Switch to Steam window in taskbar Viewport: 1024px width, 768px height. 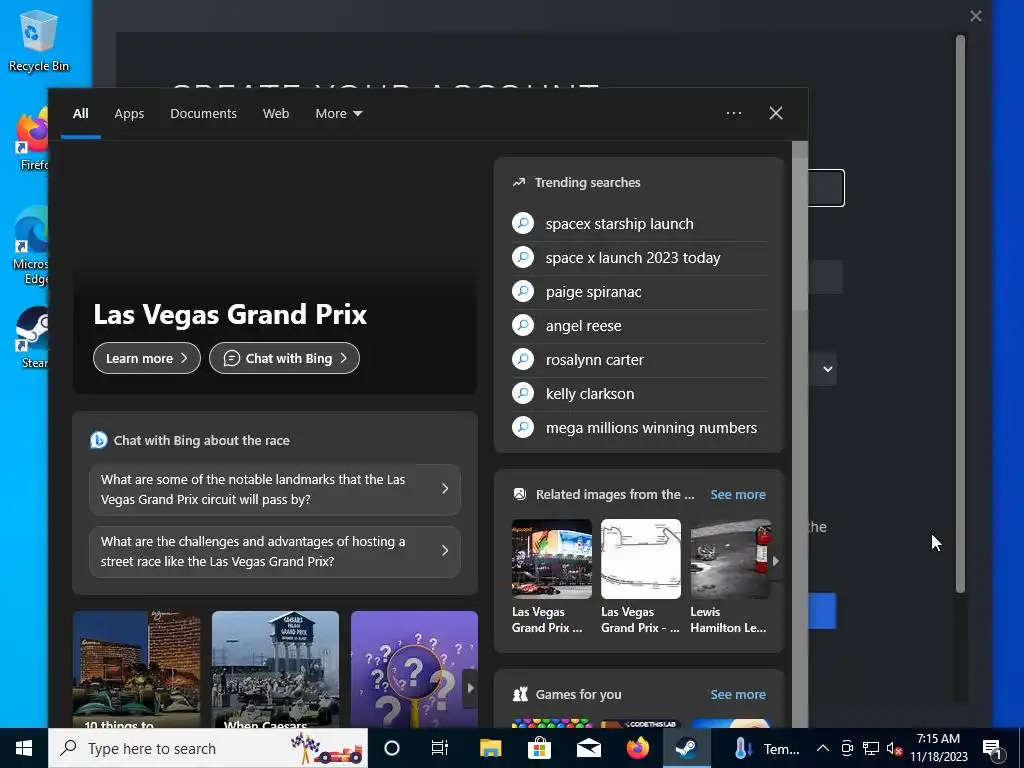pos(686,748)
